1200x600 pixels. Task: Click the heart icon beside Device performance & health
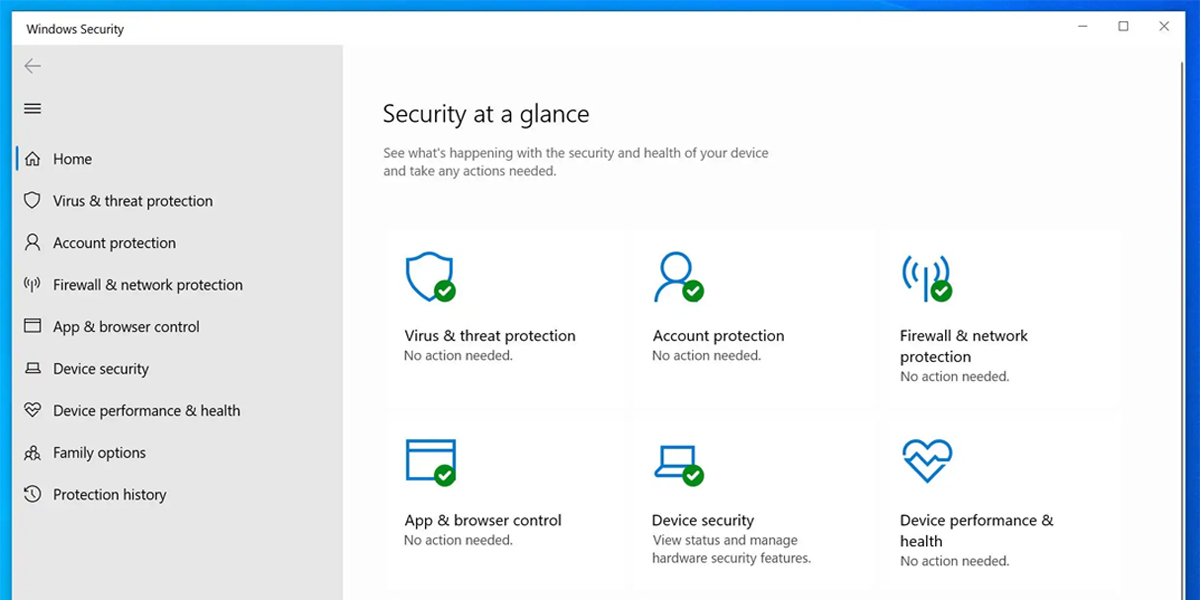[33, 411]
